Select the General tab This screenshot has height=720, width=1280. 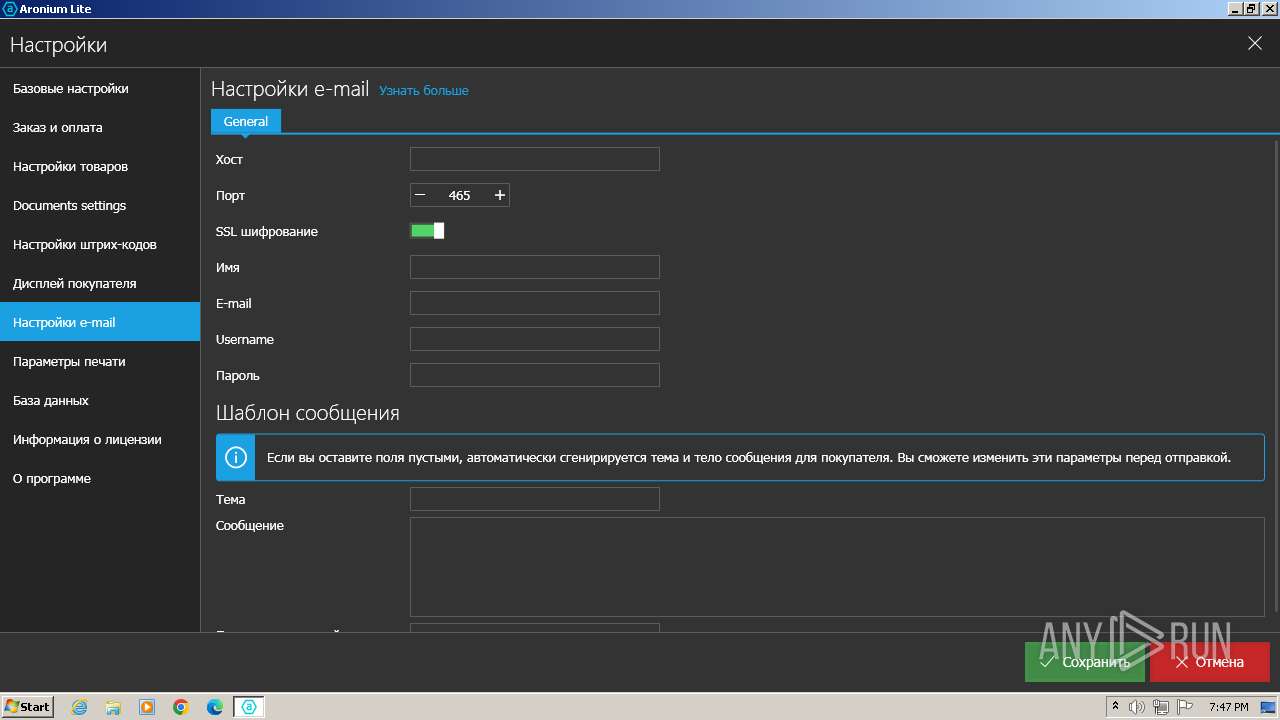(246, 121)
